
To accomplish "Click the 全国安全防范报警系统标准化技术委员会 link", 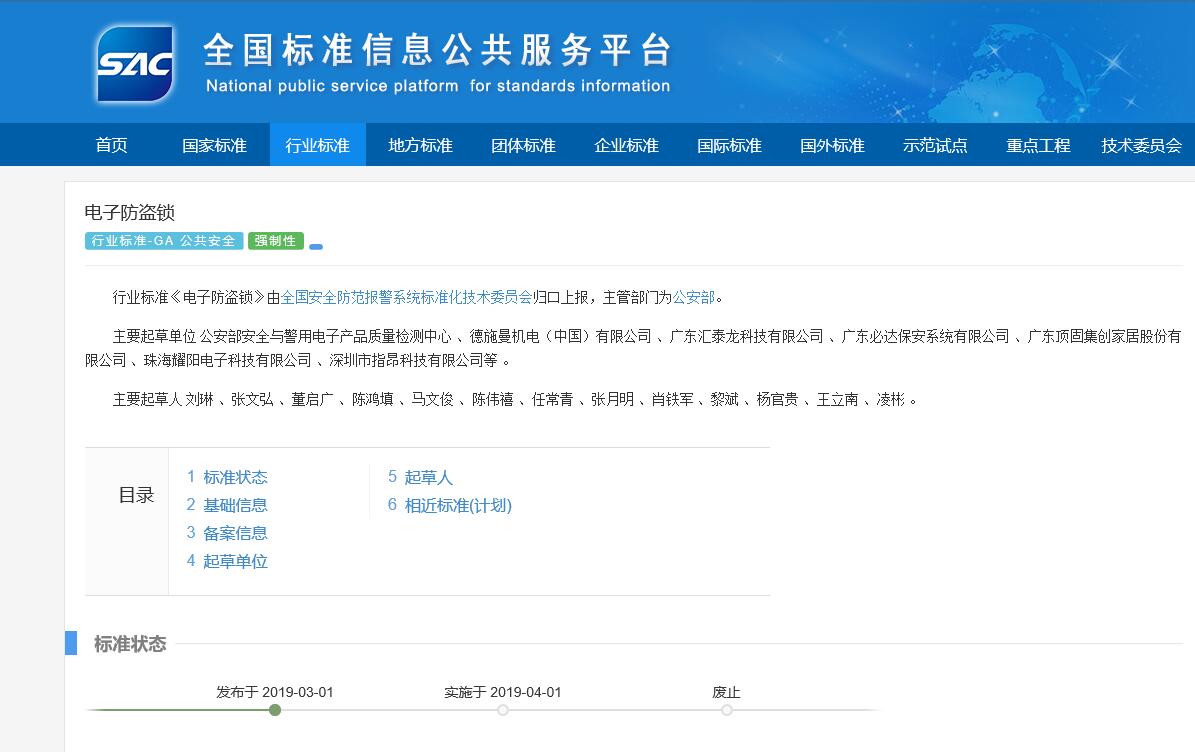I will click(406, 297).
